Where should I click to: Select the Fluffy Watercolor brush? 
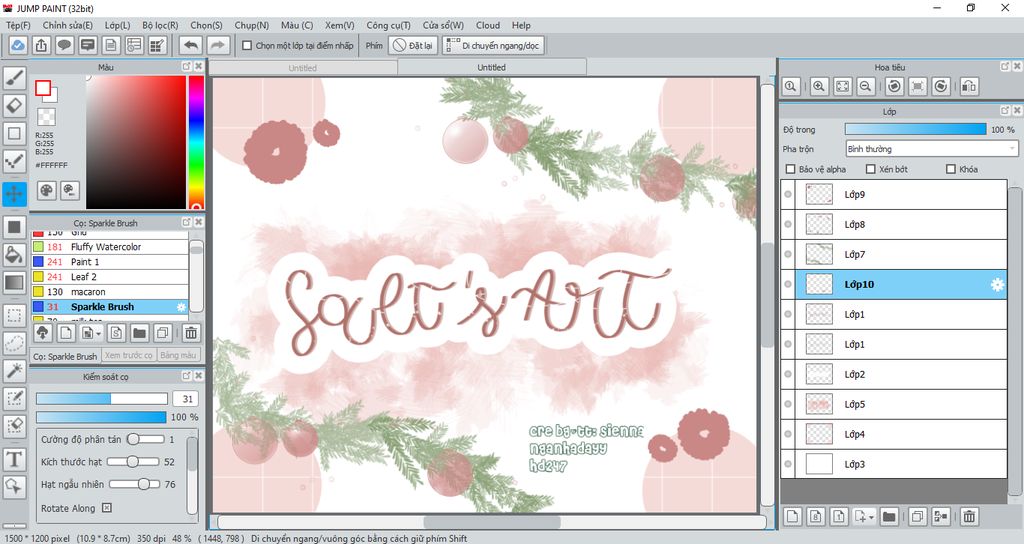[110, 247]
